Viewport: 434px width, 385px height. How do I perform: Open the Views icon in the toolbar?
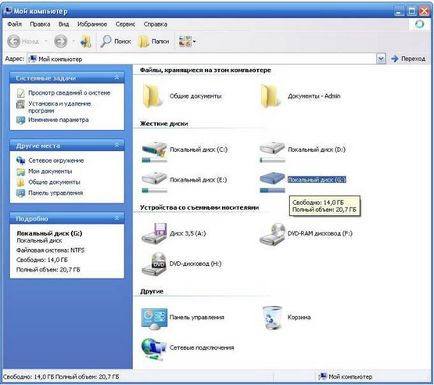(185, 41)
